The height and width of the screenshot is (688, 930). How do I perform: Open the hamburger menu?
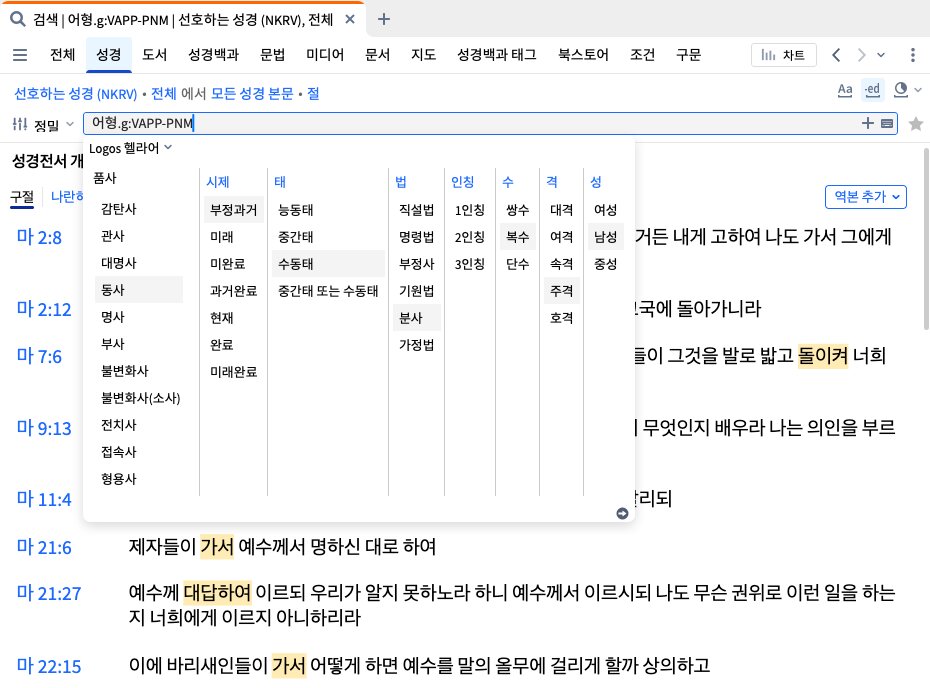[x=20, y=55]
